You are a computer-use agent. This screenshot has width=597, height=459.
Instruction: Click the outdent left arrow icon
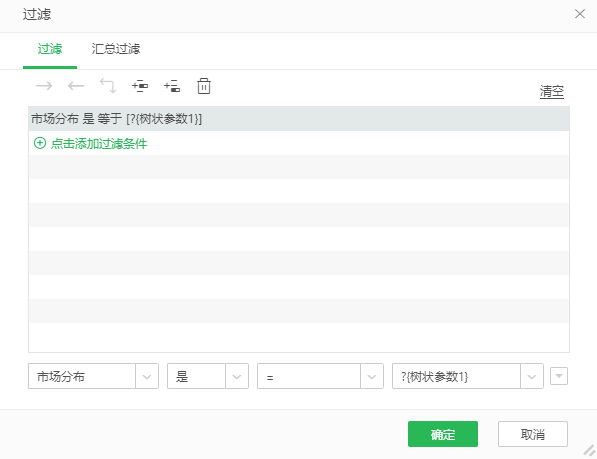(76, 86)
